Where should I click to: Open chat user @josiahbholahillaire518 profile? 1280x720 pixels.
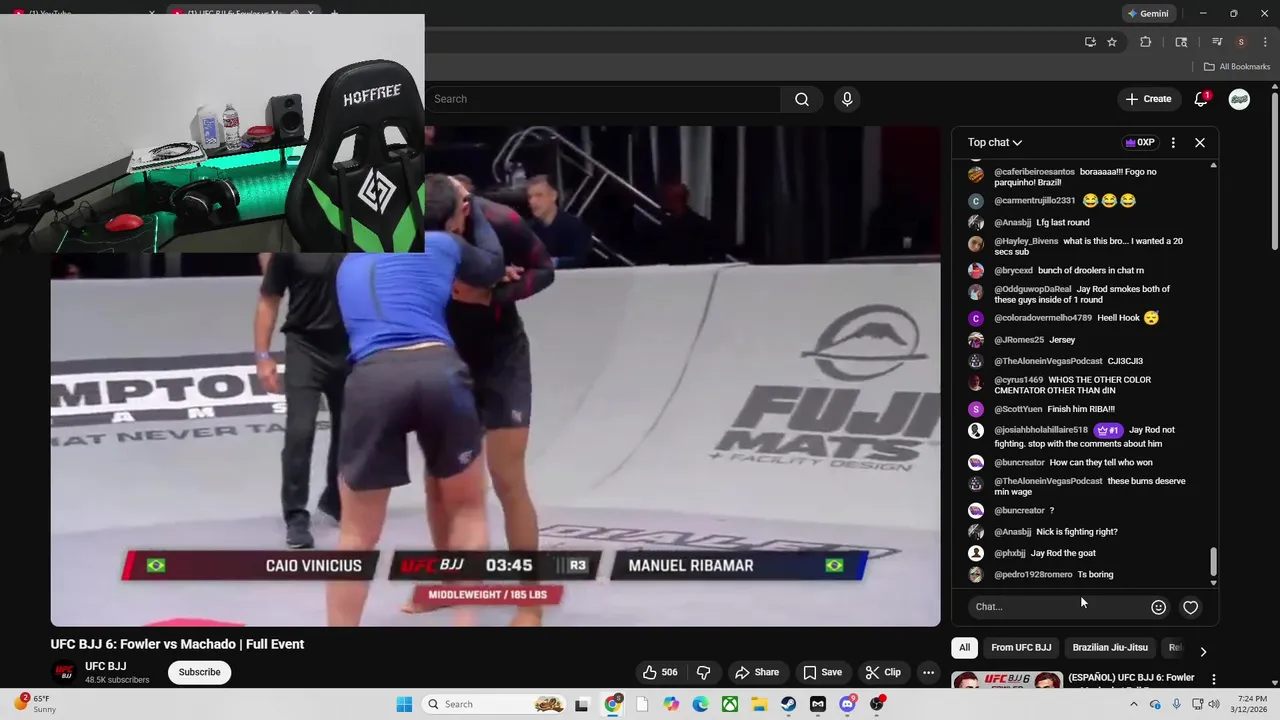(x=1040, y=430)
